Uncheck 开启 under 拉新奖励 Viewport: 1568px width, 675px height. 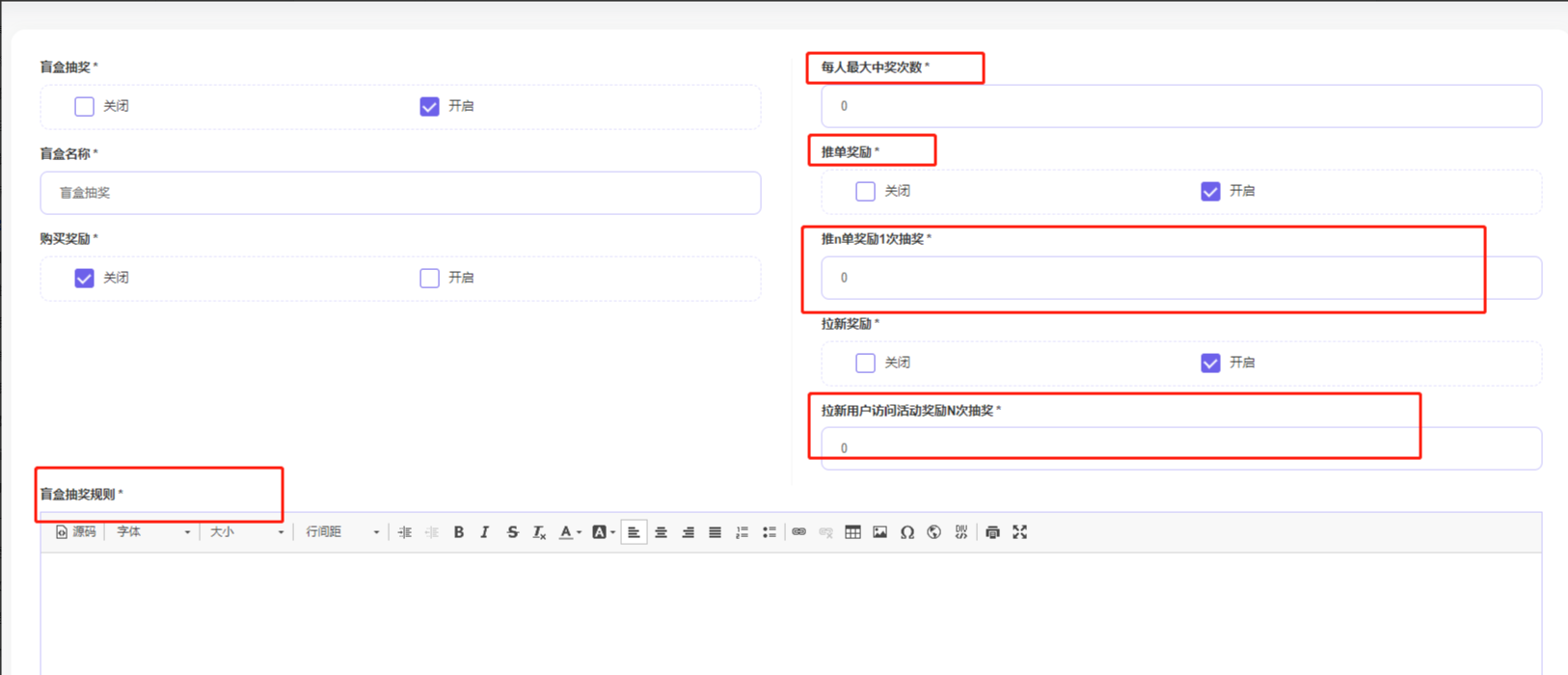click(1211, 363)
